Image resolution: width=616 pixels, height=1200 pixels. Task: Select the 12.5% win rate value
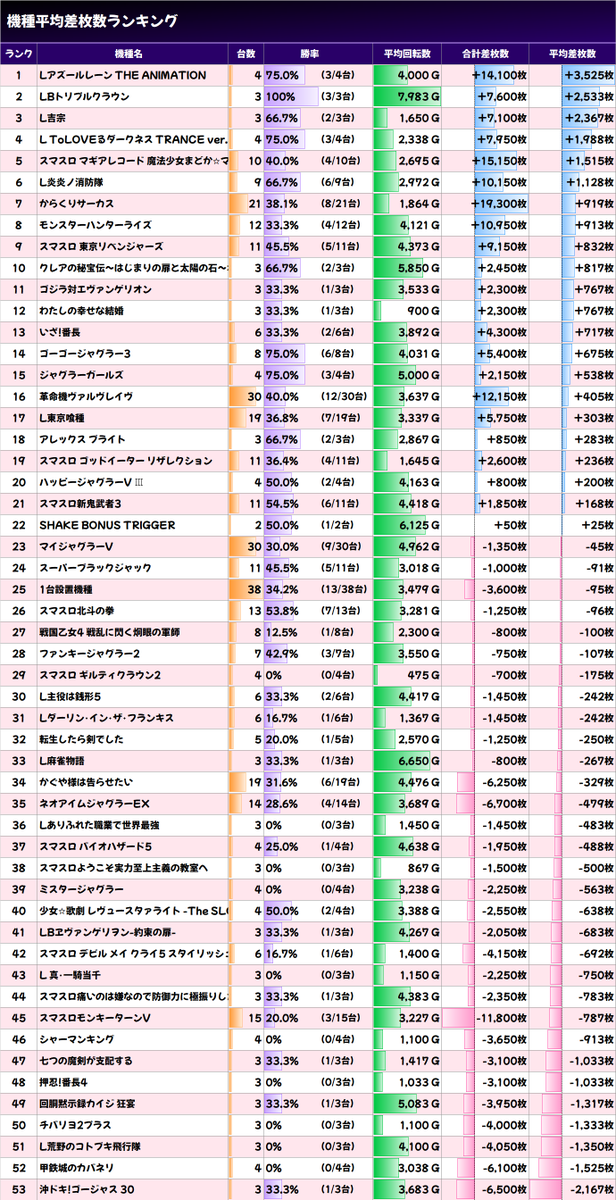click(x=282, y=632)
